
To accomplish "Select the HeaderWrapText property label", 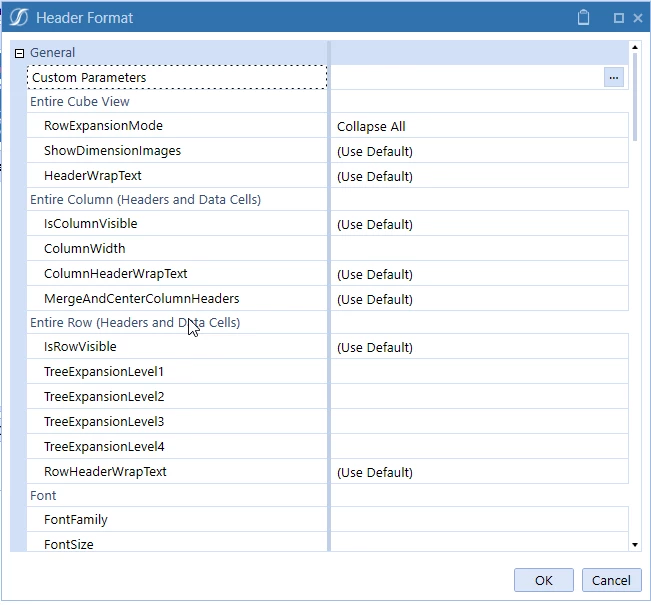I will (x=93, y=176).
